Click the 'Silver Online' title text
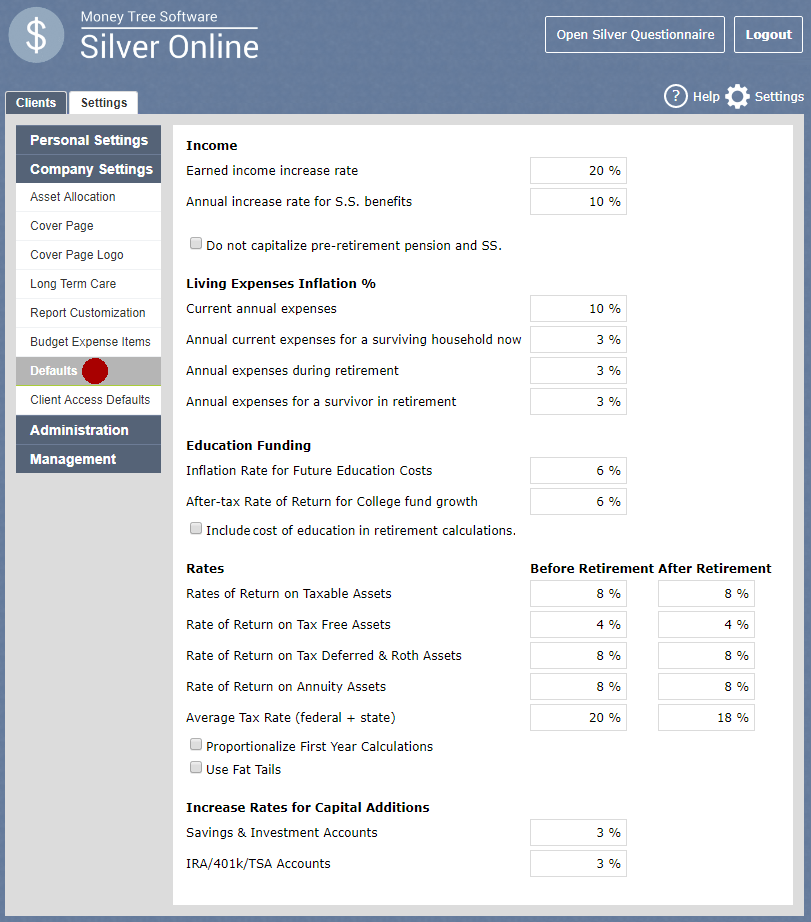811x922 pixels. [x=169, y=47]
